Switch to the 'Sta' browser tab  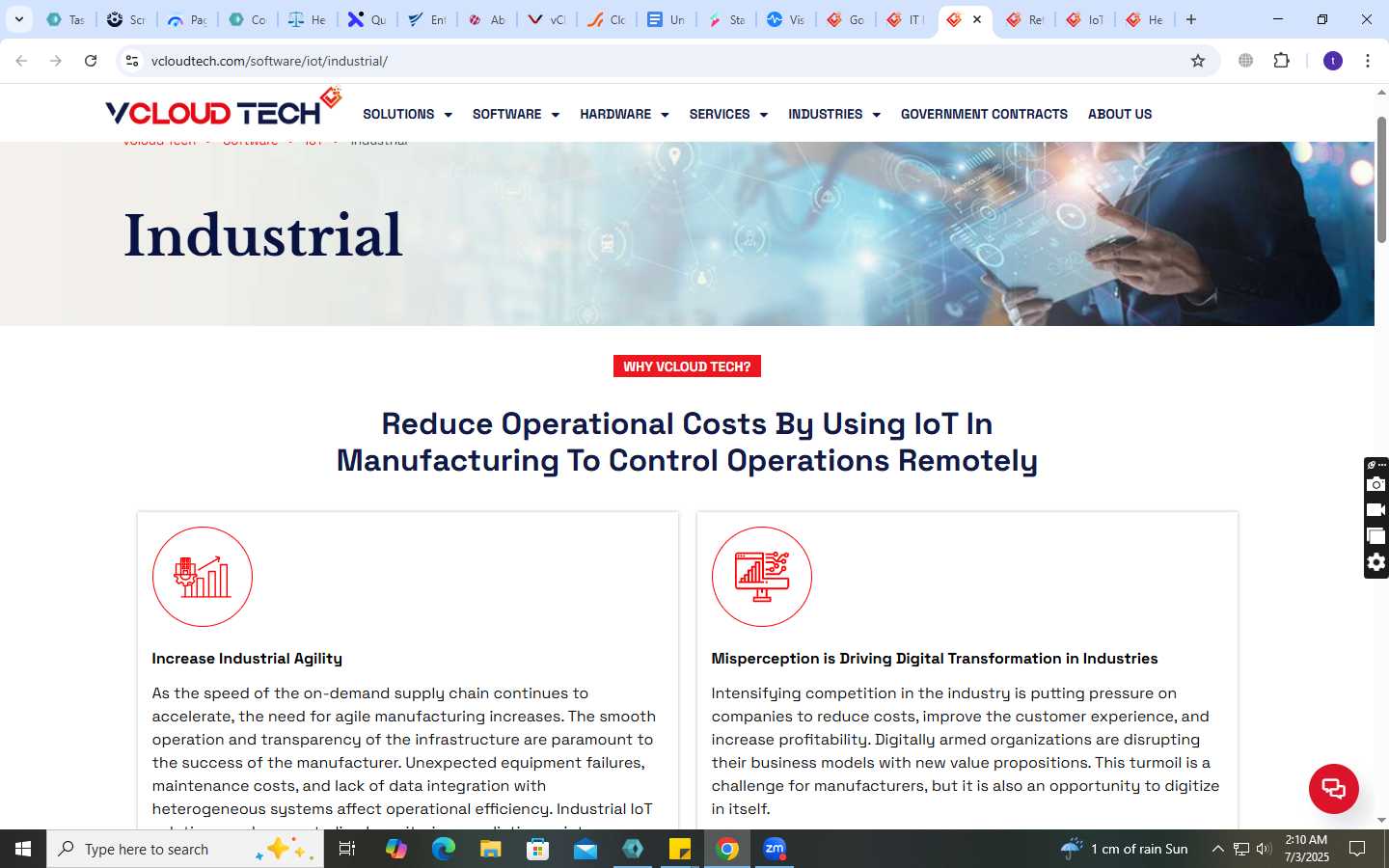click(726, 19)
